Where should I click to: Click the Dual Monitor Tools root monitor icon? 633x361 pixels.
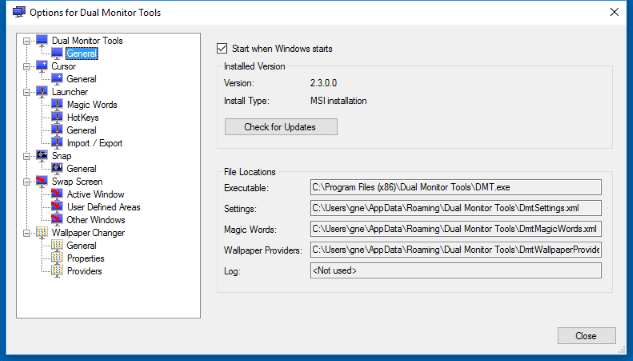[42, 40]
